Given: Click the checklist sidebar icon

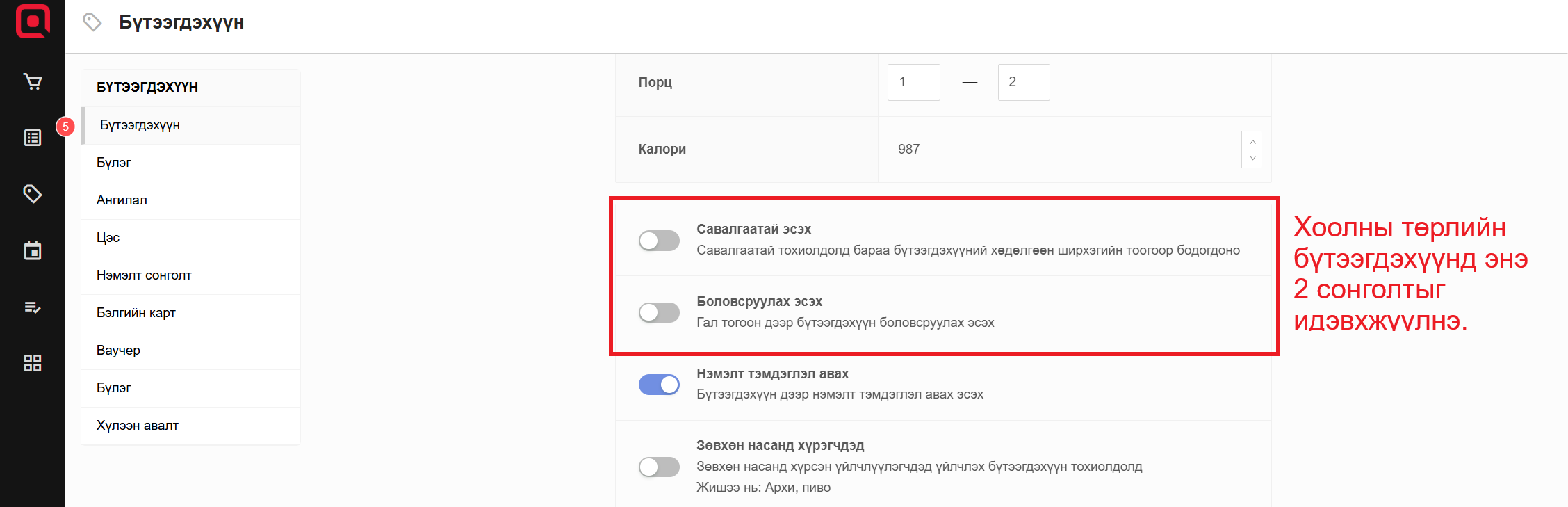Looking at the screenshot, I should click(33, 307).
